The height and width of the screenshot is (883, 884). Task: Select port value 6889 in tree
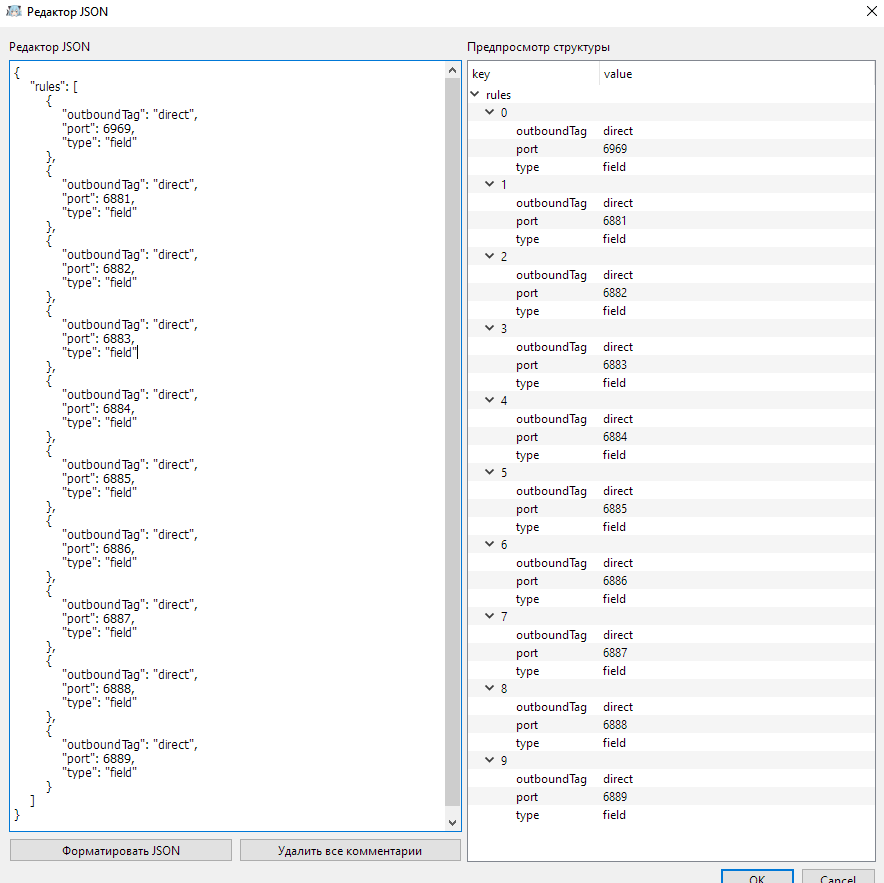[615, 797]
